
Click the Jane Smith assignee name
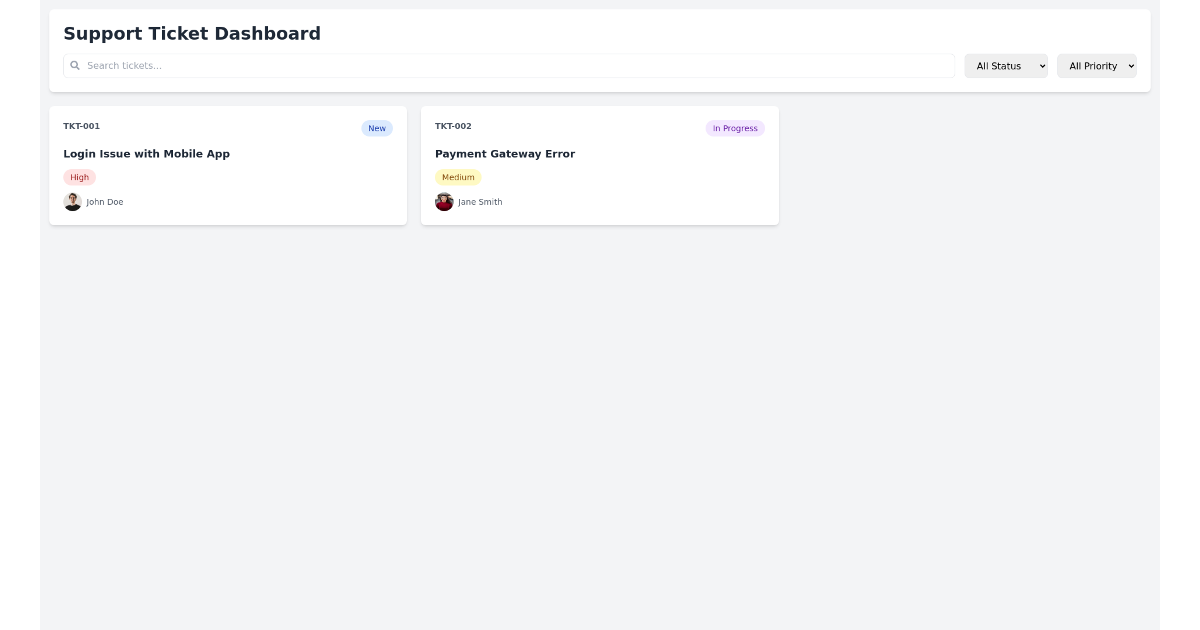pos(480,201)
